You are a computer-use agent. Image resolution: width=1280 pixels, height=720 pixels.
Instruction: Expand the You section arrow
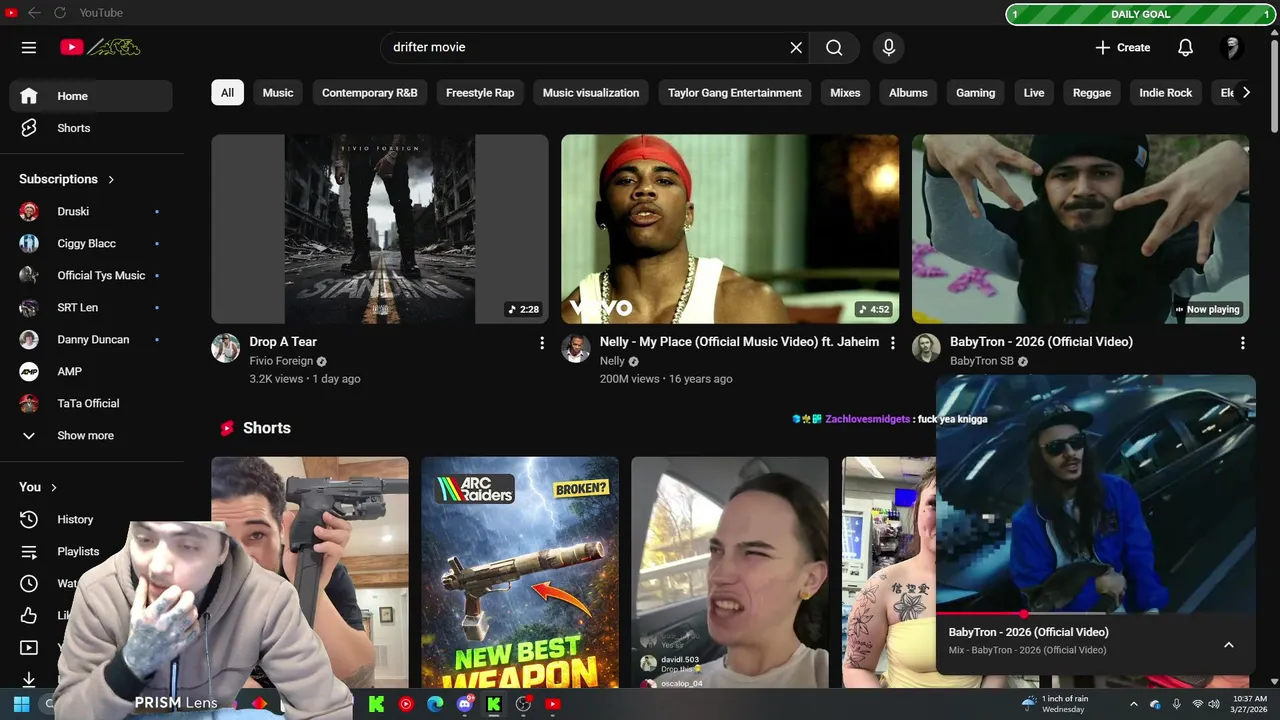[54, 487]
